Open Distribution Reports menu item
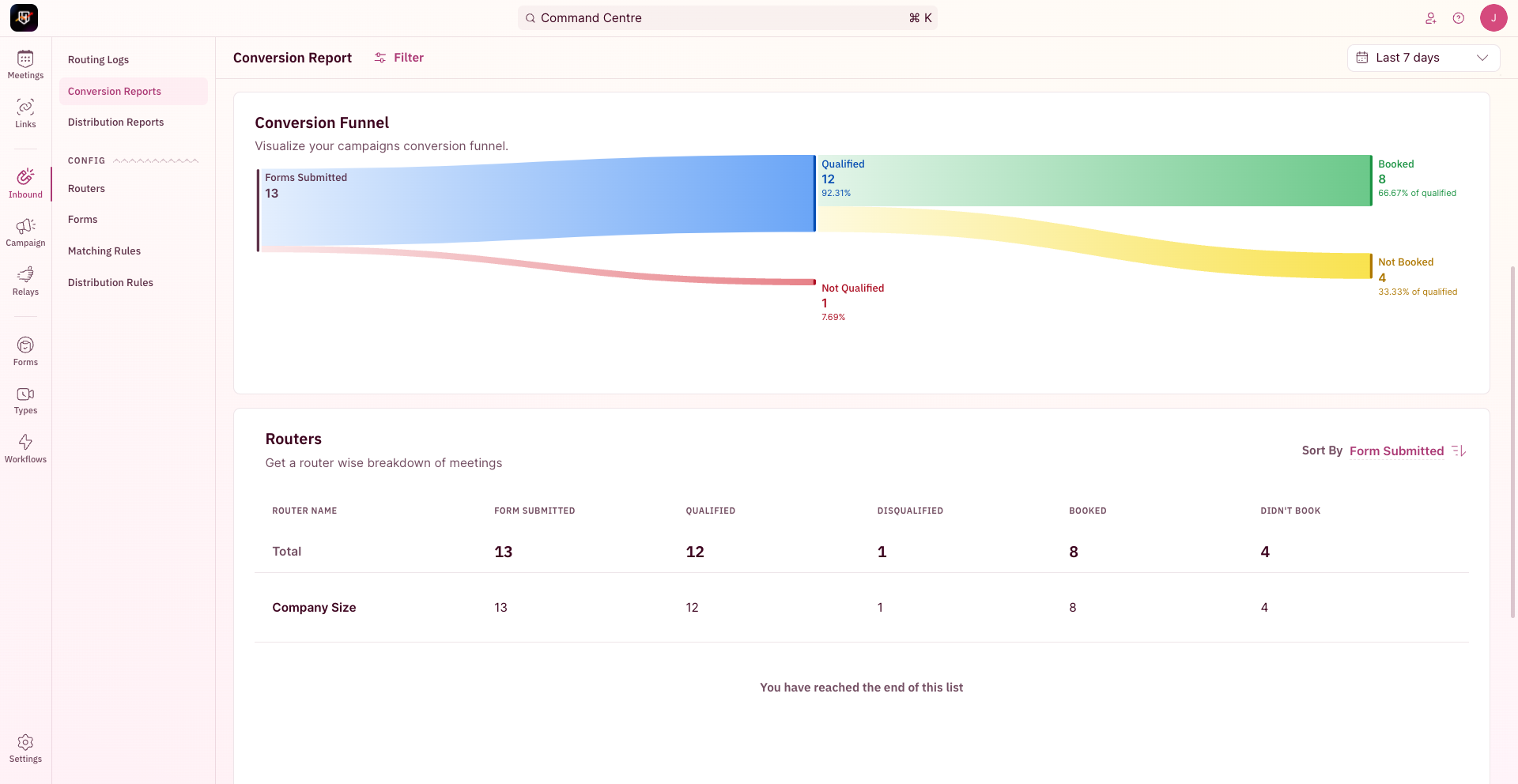The width and height of the screenshot is (1518, 784). 115,122
